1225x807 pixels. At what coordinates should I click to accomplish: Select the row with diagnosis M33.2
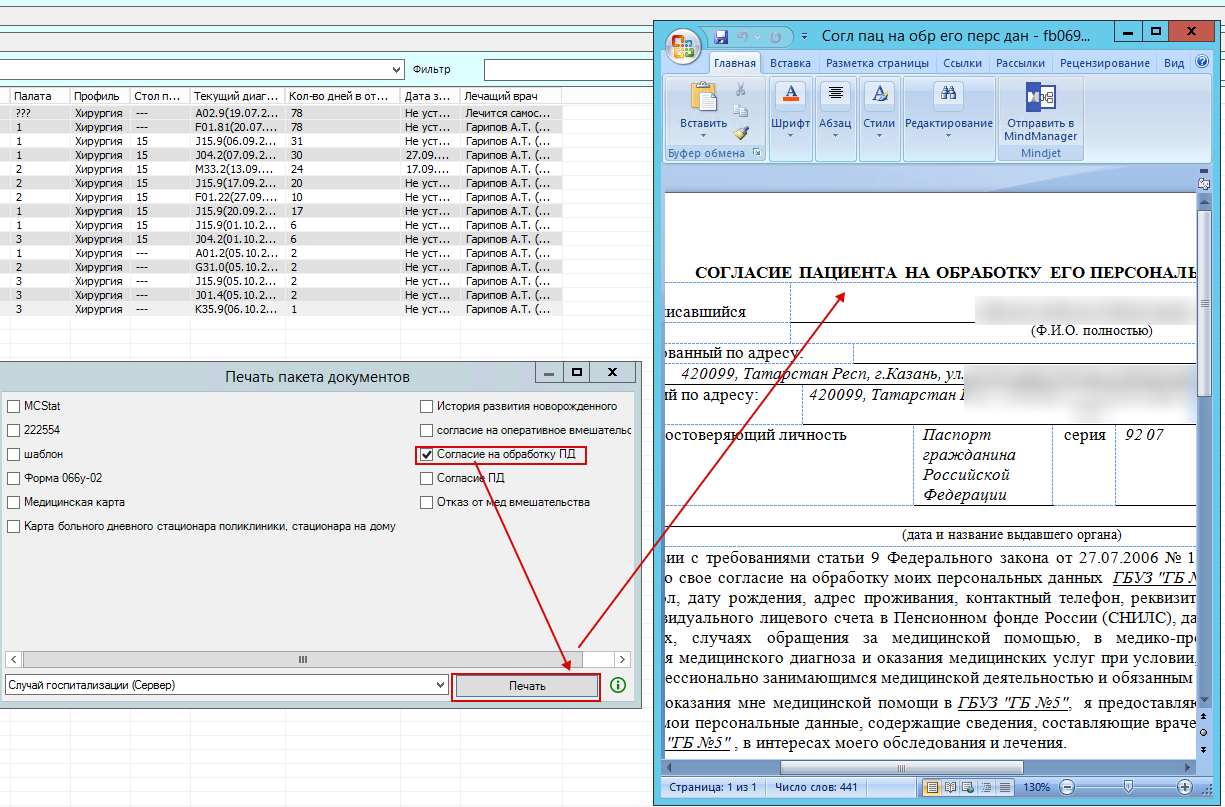click(x=281, y=170)
